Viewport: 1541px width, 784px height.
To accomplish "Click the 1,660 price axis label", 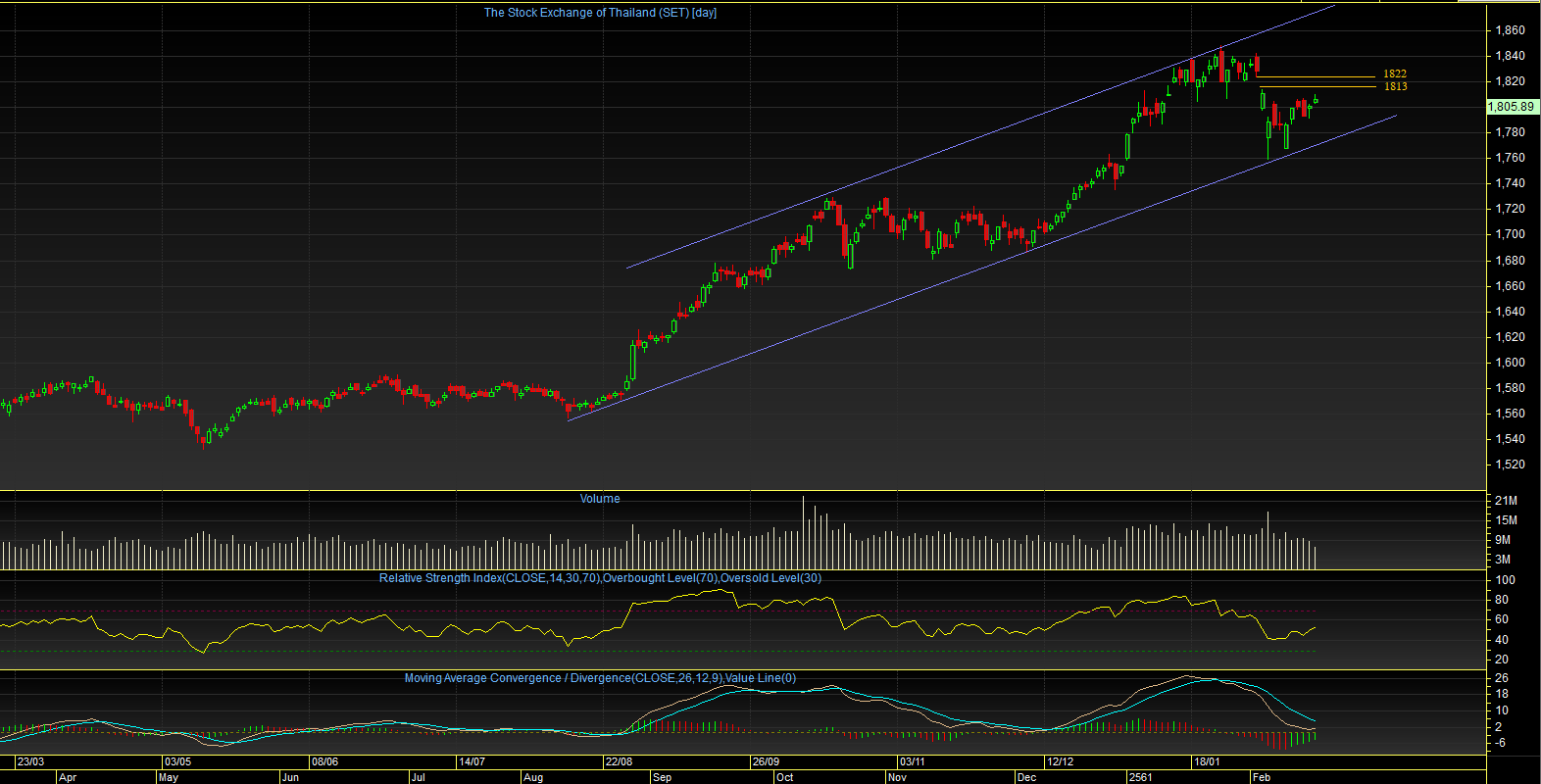I will pos(1510,286).
